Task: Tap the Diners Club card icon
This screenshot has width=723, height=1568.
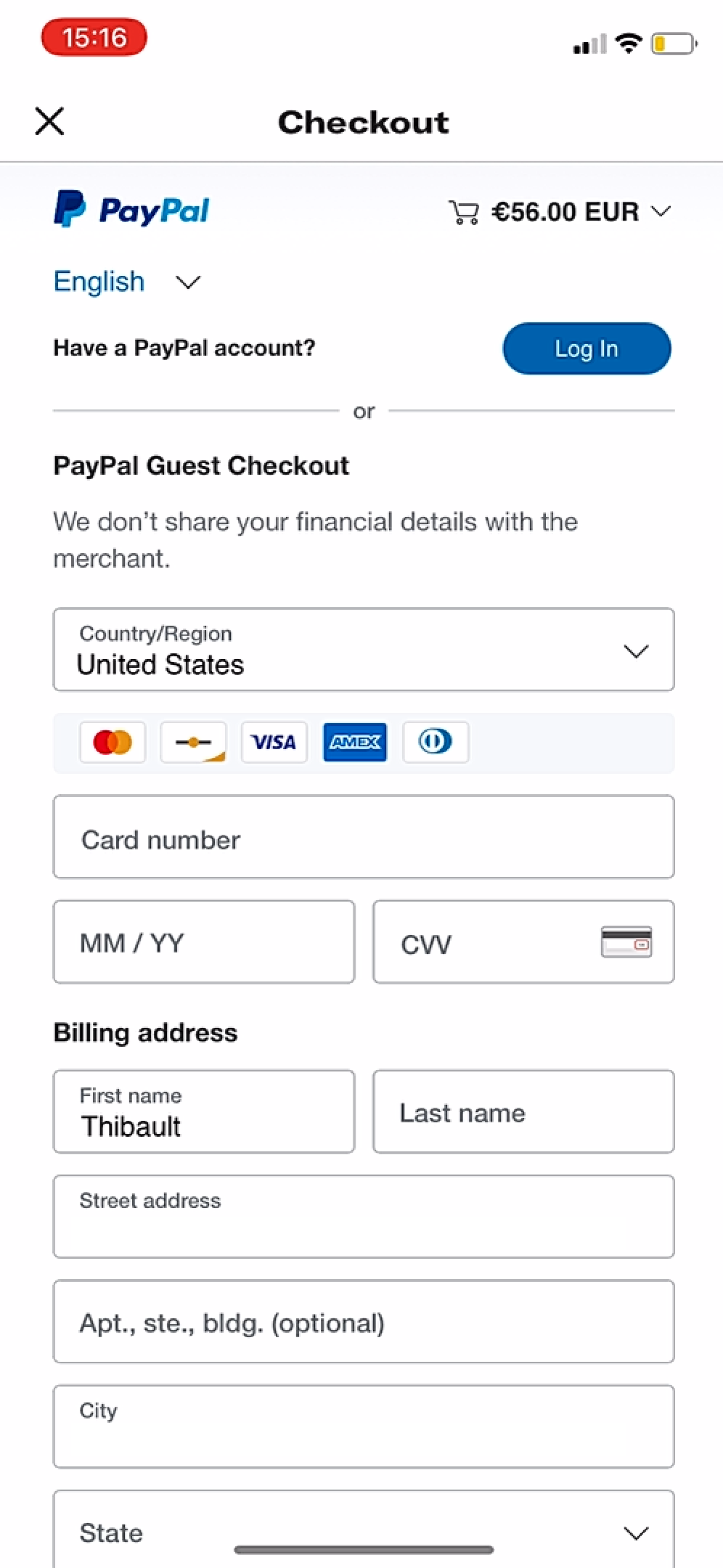Action: (436, 742)
